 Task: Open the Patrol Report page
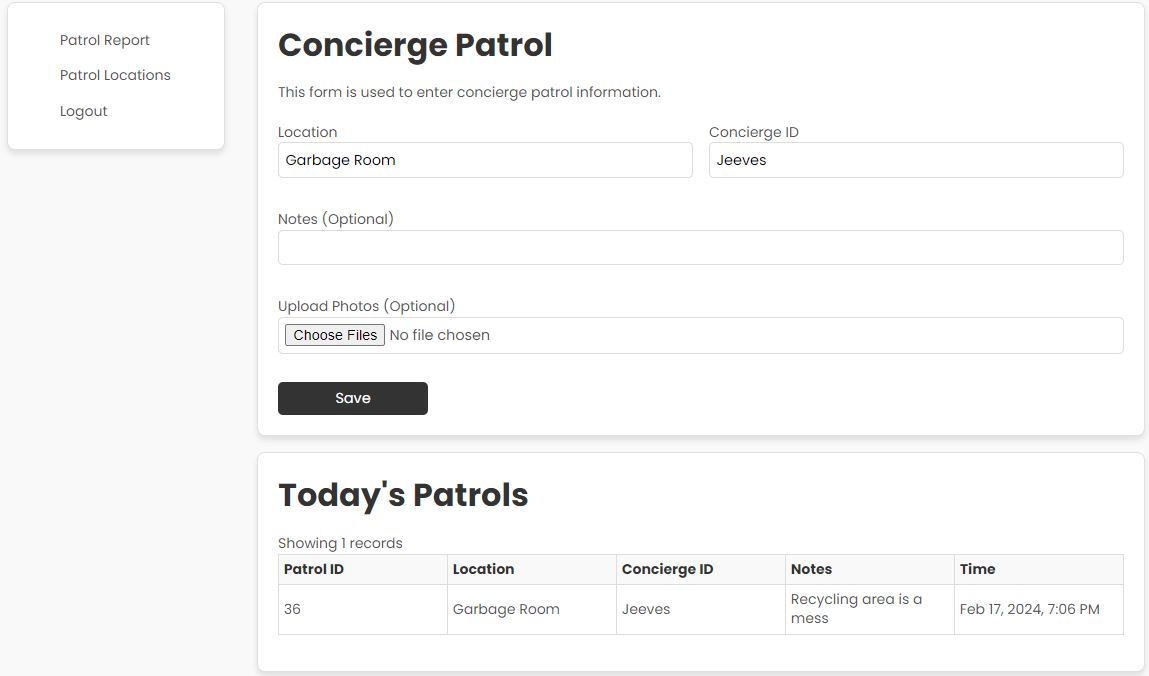104,40
